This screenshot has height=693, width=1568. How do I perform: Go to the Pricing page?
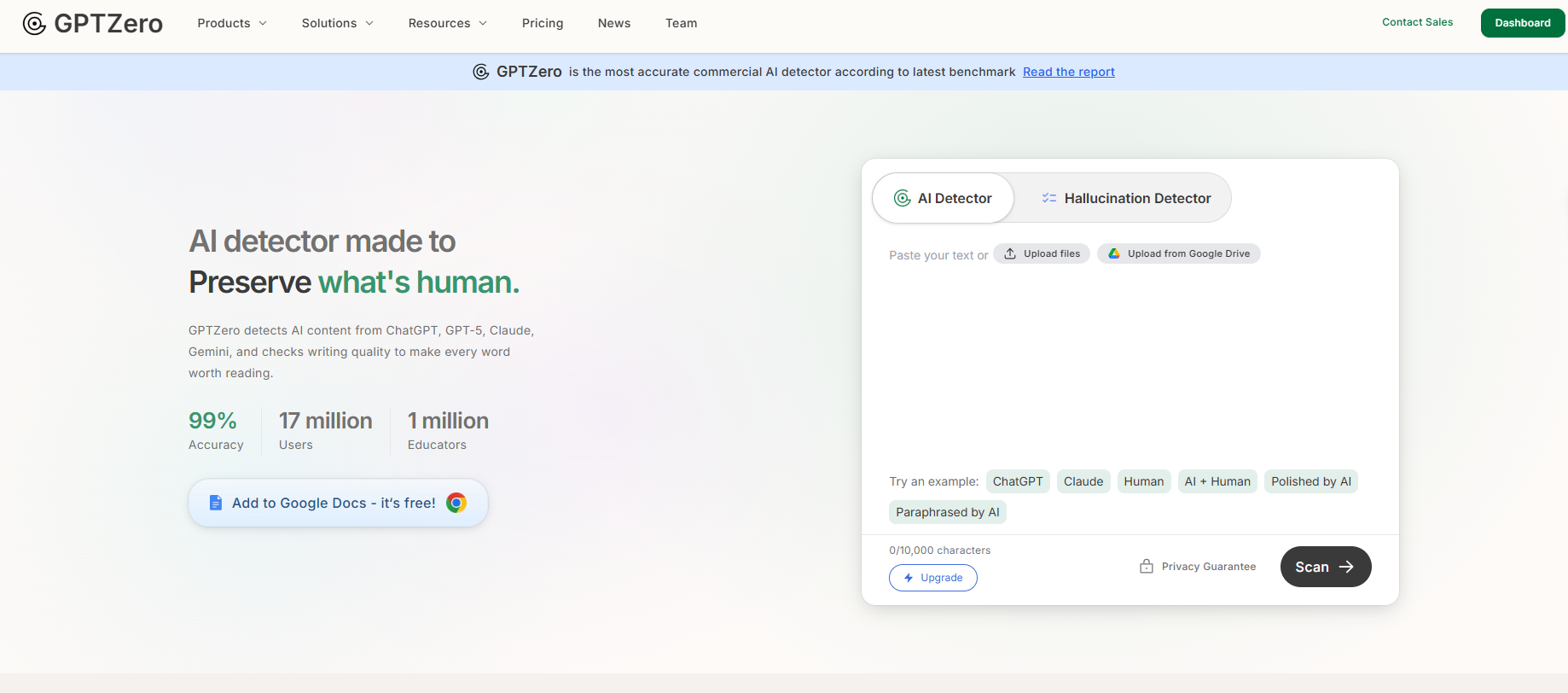[543, 23]
